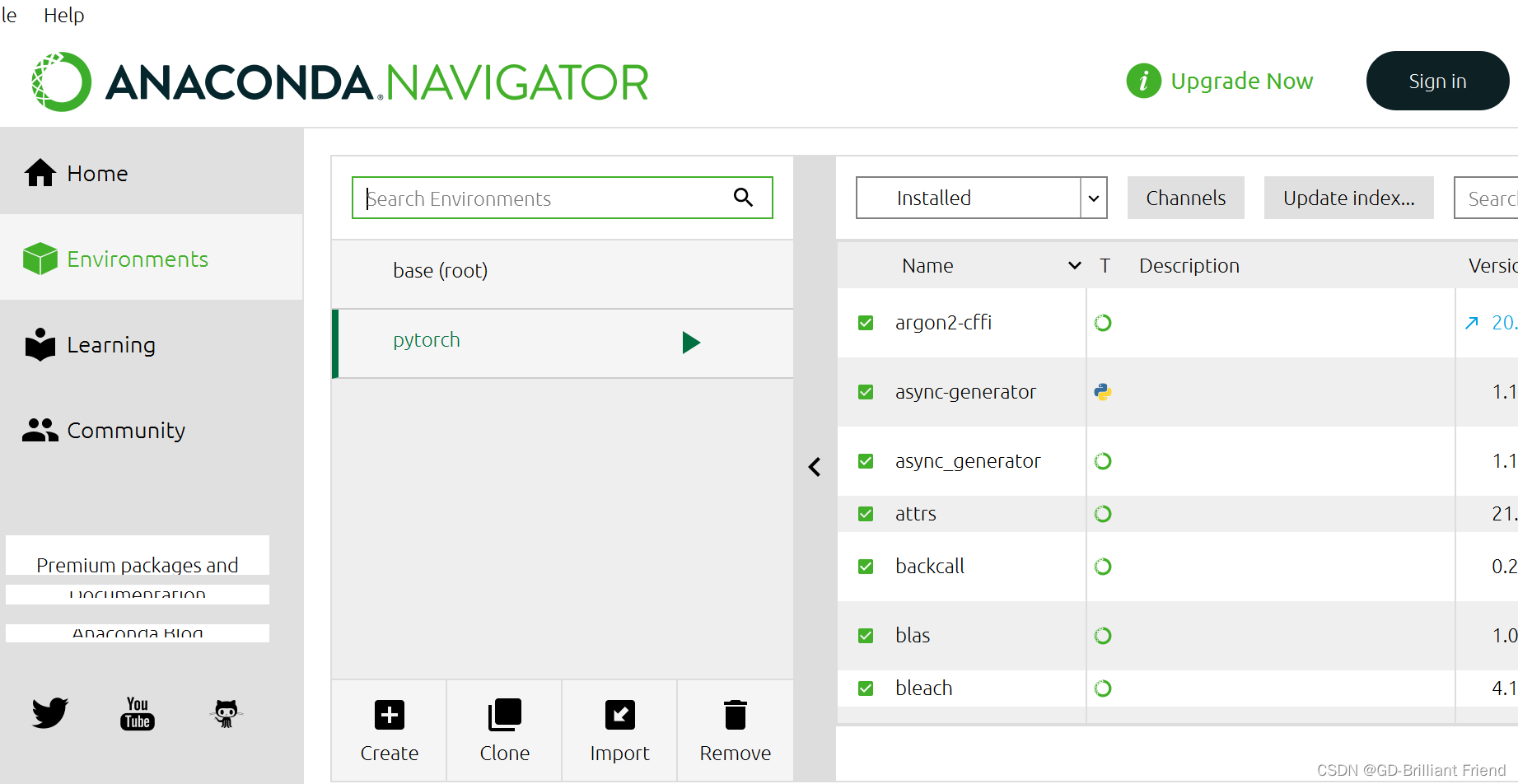Click the Python type icon for async-generator
The image size is (1518, 784).
coord(1103,392)
